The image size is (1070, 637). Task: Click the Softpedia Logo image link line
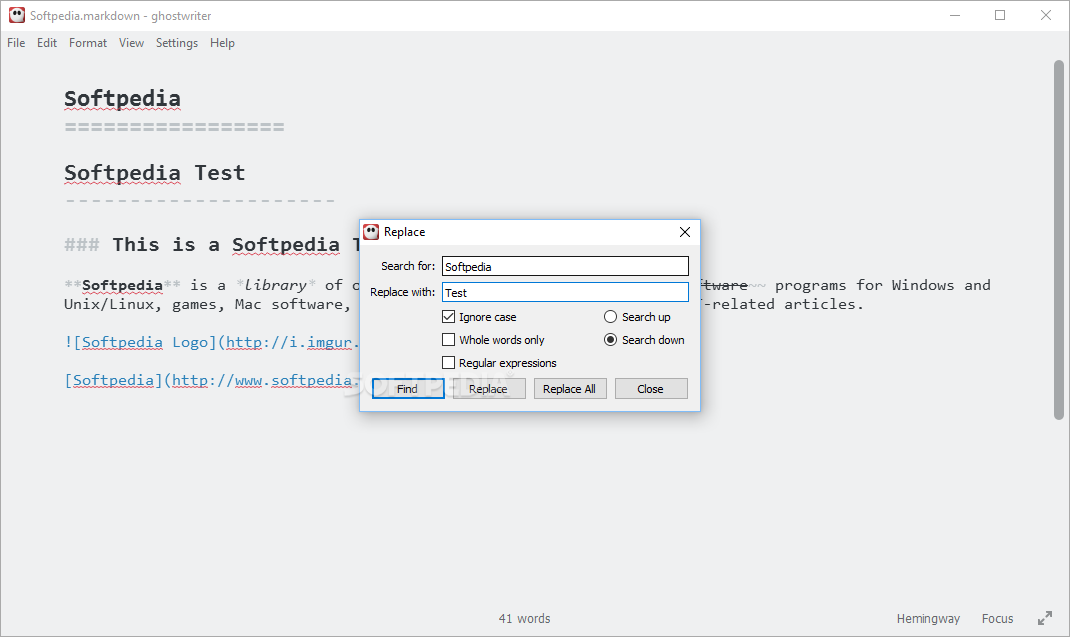(212, 342)
